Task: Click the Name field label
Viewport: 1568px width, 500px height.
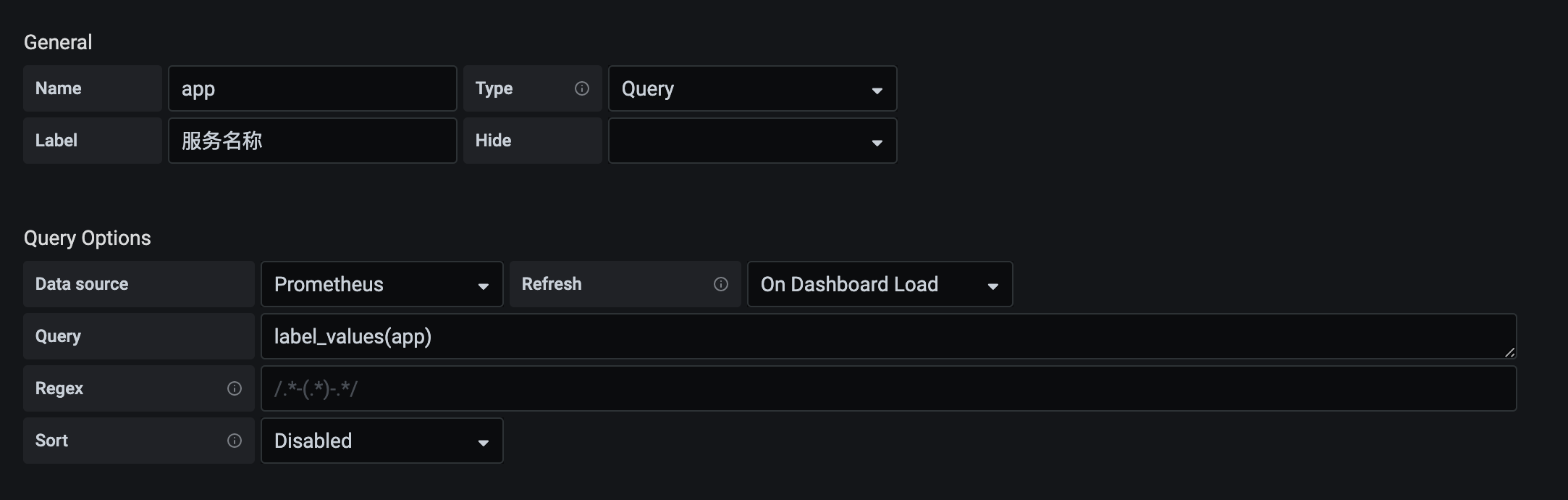Action: tap(59, 88)
